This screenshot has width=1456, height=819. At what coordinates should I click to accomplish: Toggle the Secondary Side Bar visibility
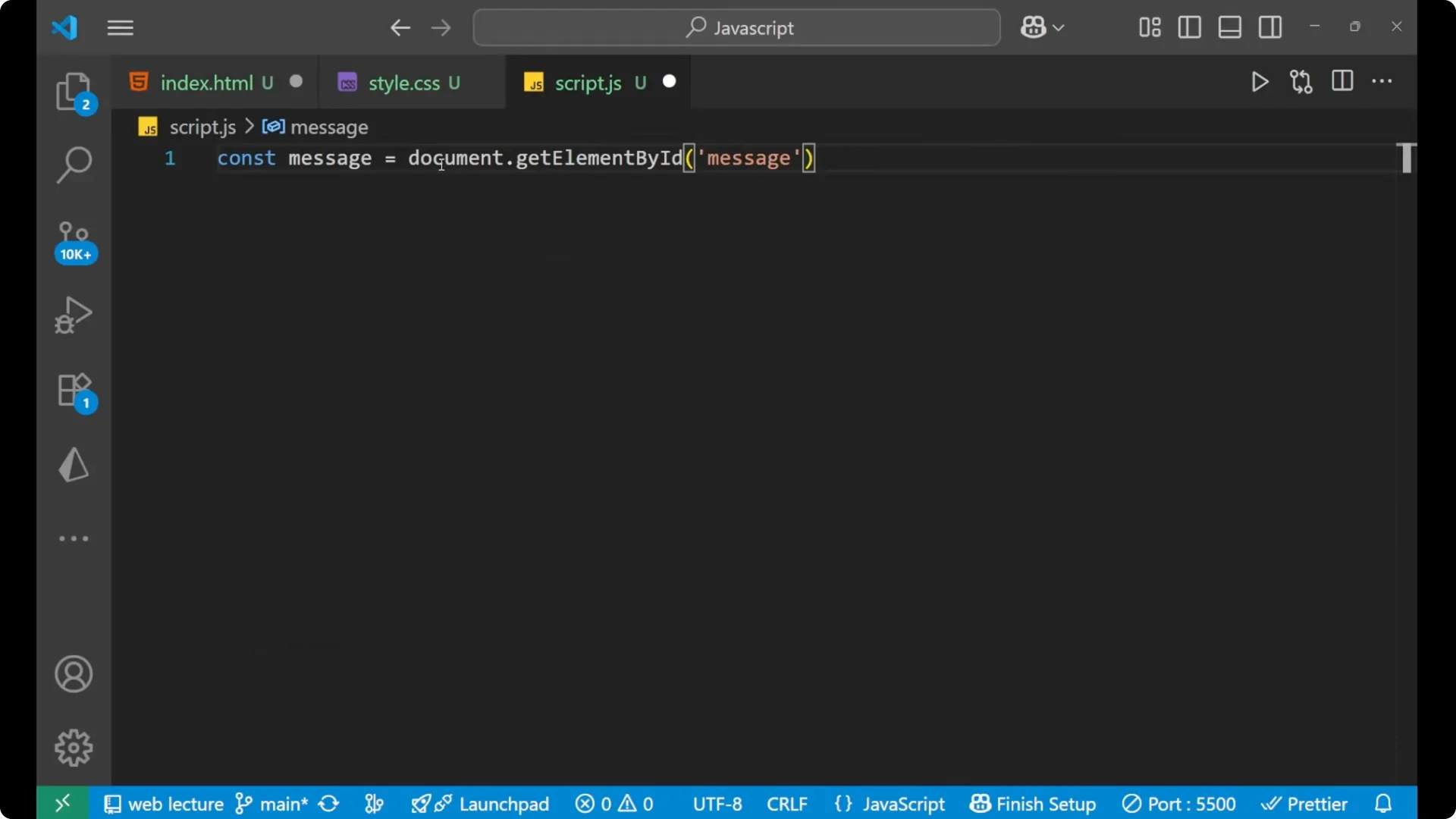click(x=1270, y=27)
